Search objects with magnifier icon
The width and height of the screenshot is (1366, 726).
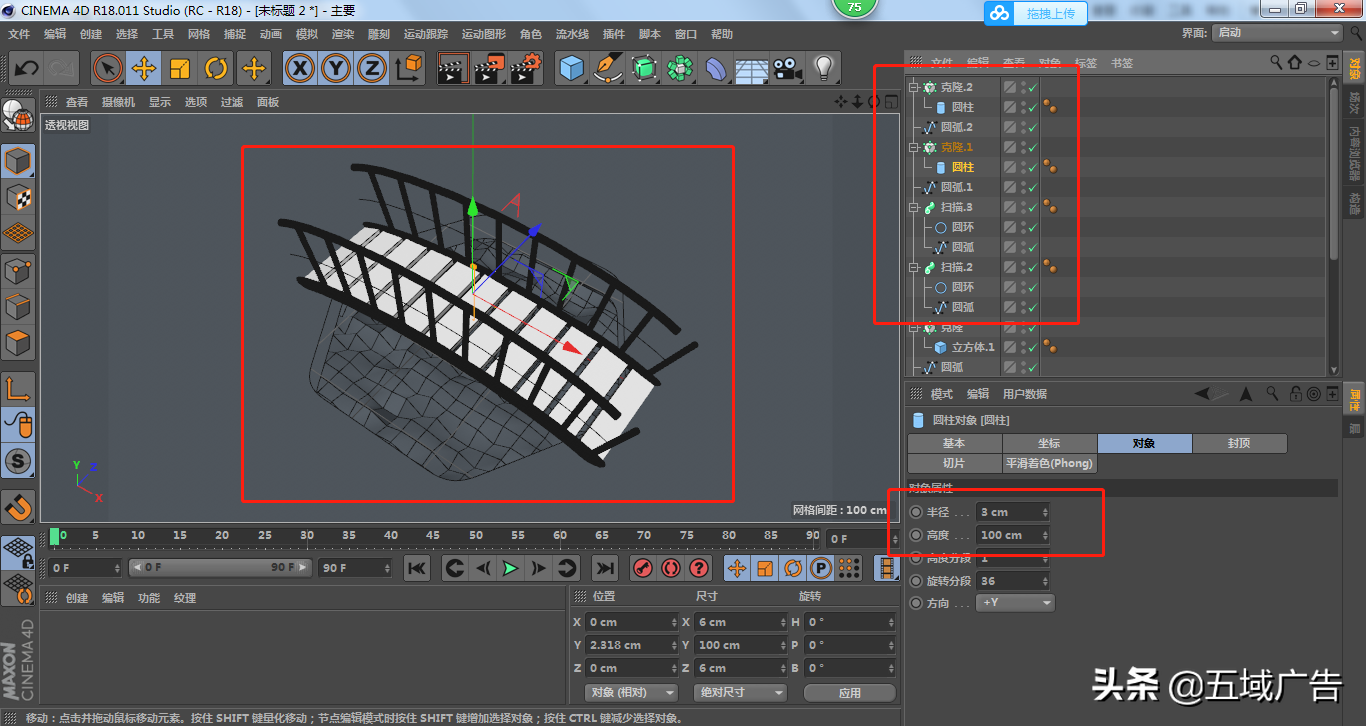pos(1276,62)
